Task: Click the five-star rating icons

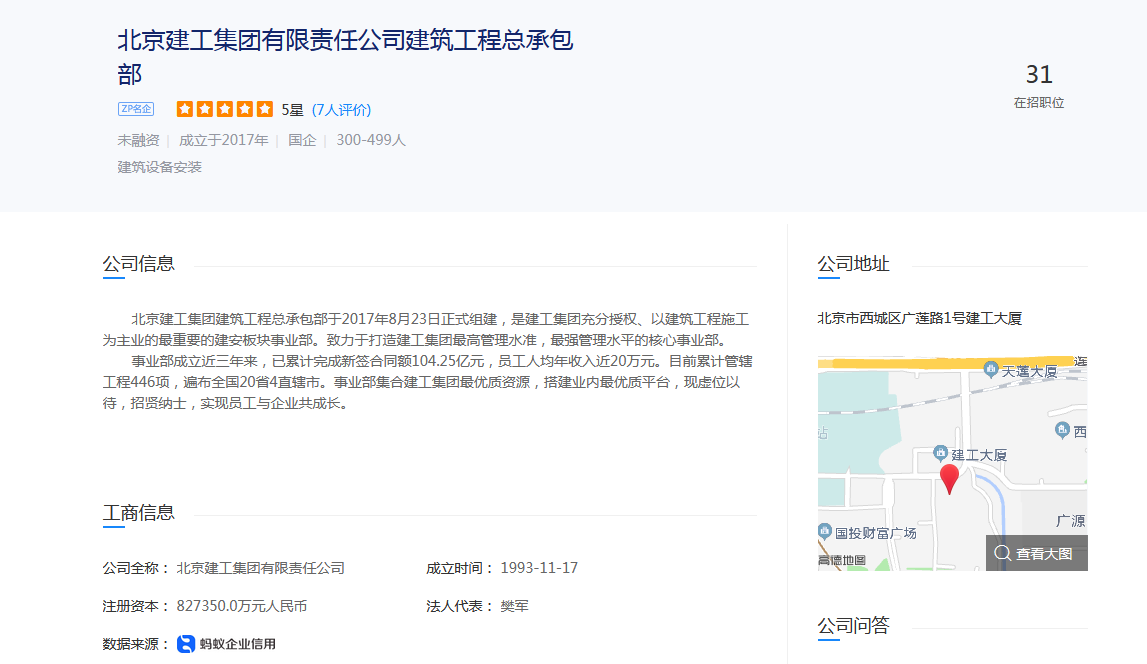Action: pyautogui.click(x=225, y=109)
